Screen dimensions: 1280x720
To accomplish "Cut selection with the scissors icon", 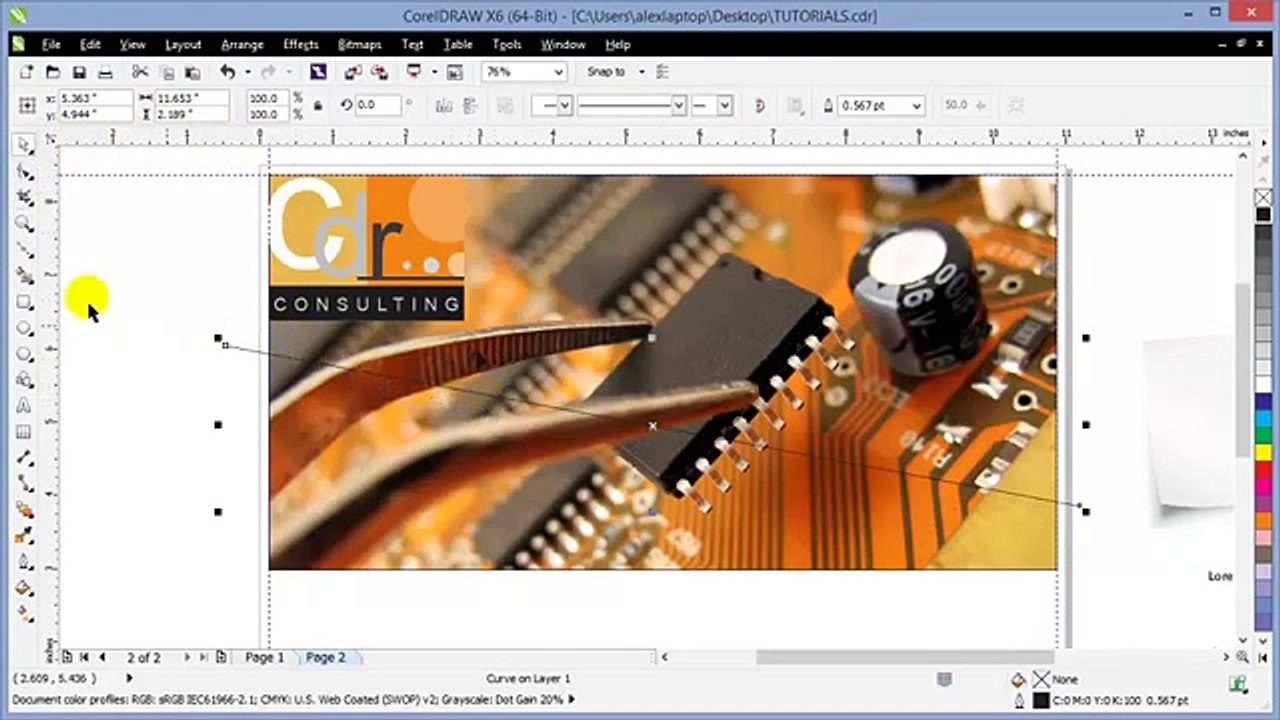I will [140, 72].
